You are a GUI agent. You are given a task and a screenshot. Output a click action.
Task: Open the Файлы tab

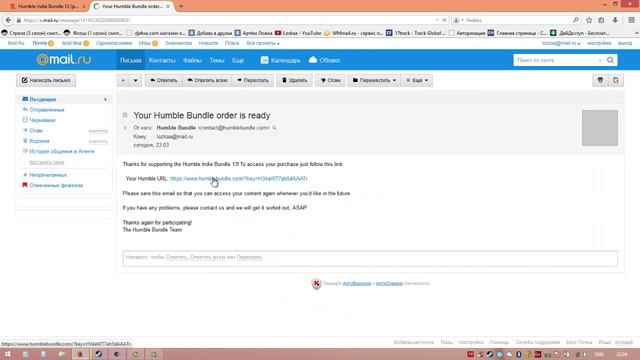coord(192,60)
